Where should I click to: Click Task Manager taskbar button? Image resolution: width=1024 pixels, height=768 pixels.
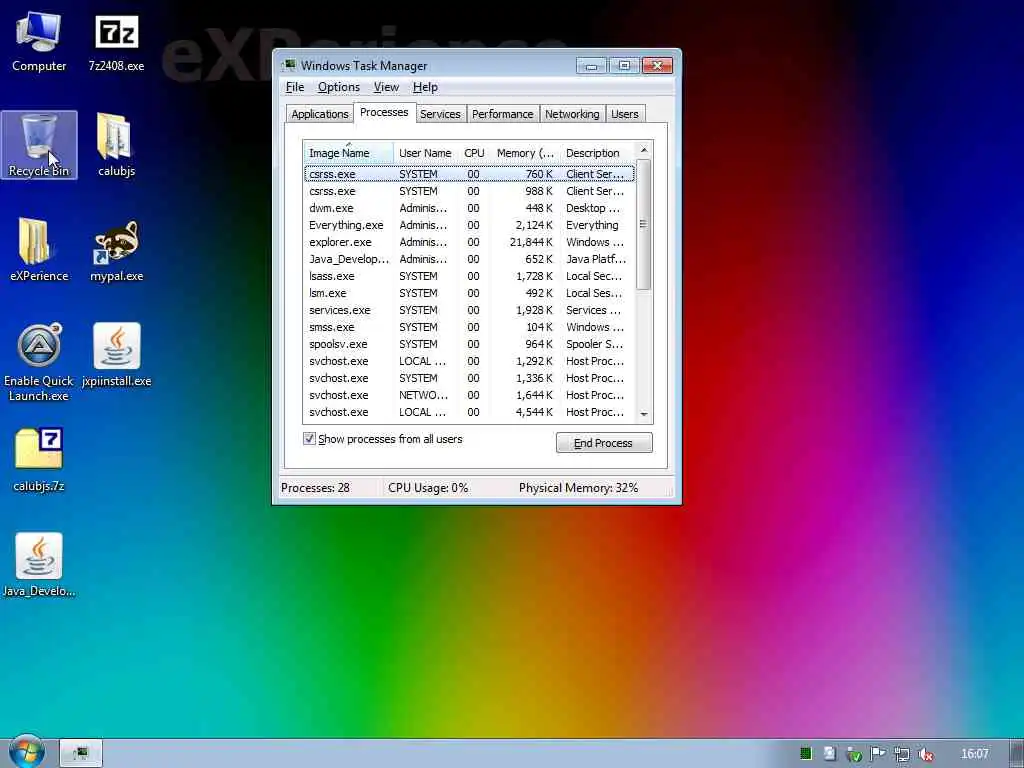pyautogui.click(x=81, y=753)
